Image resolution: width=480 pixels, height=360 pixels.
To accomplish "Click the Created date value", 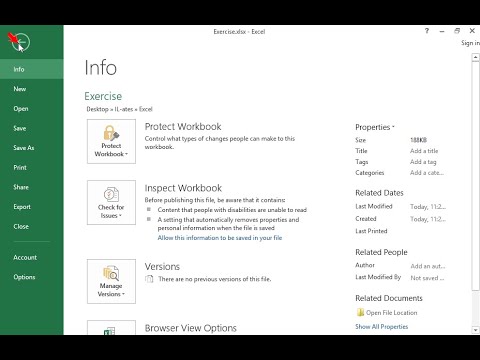I will [x=428, y=219].
